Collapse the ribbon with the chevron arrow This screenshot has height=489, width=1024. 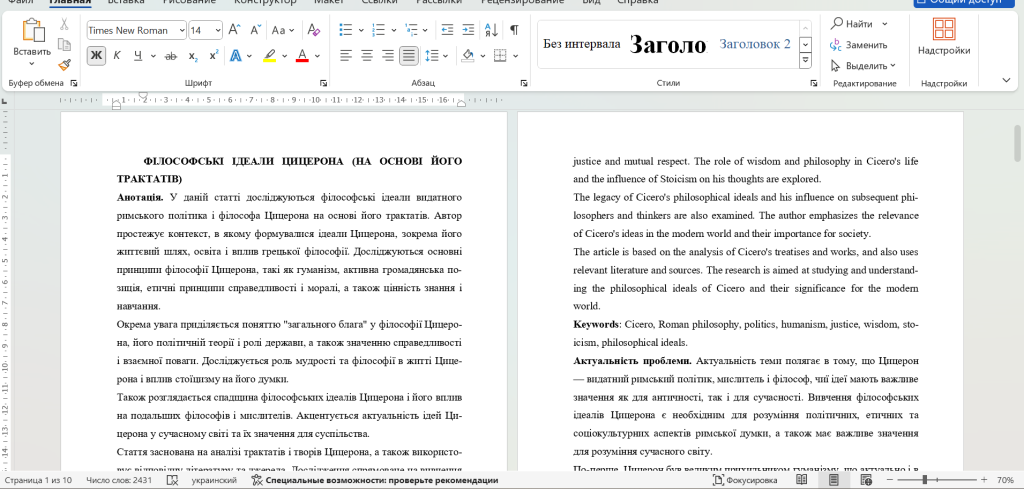pyautogui.click(x=1006, y=80)
